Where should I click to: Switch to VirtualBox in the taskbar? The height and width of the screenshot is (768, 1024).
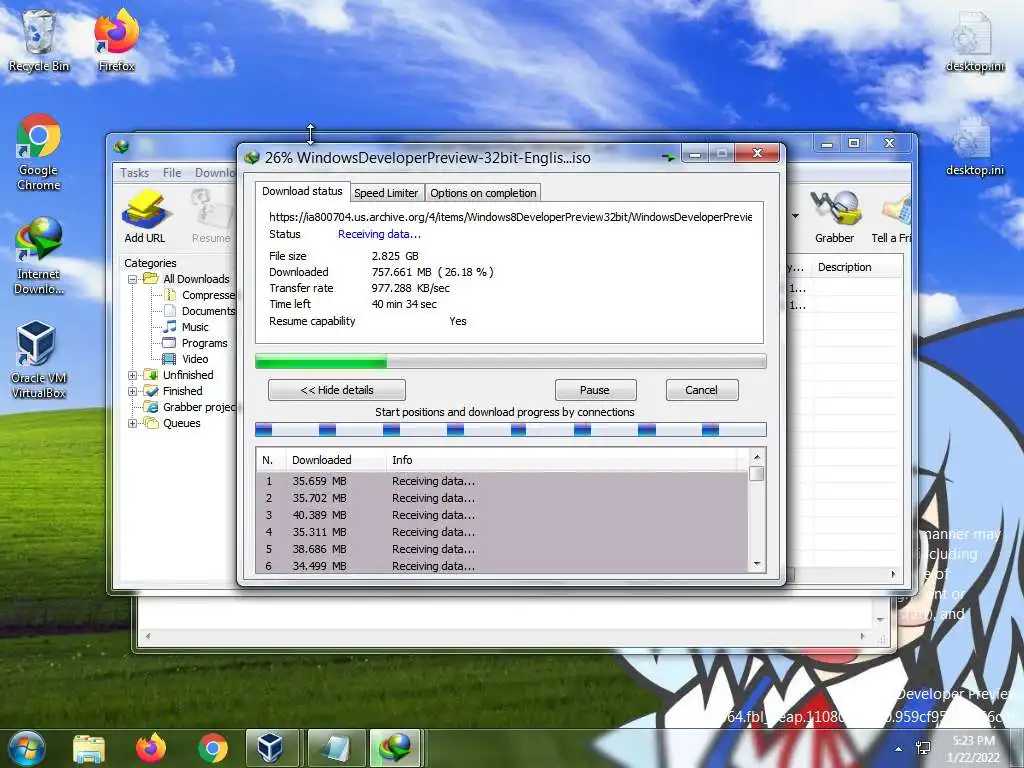(x=271, y=748)
